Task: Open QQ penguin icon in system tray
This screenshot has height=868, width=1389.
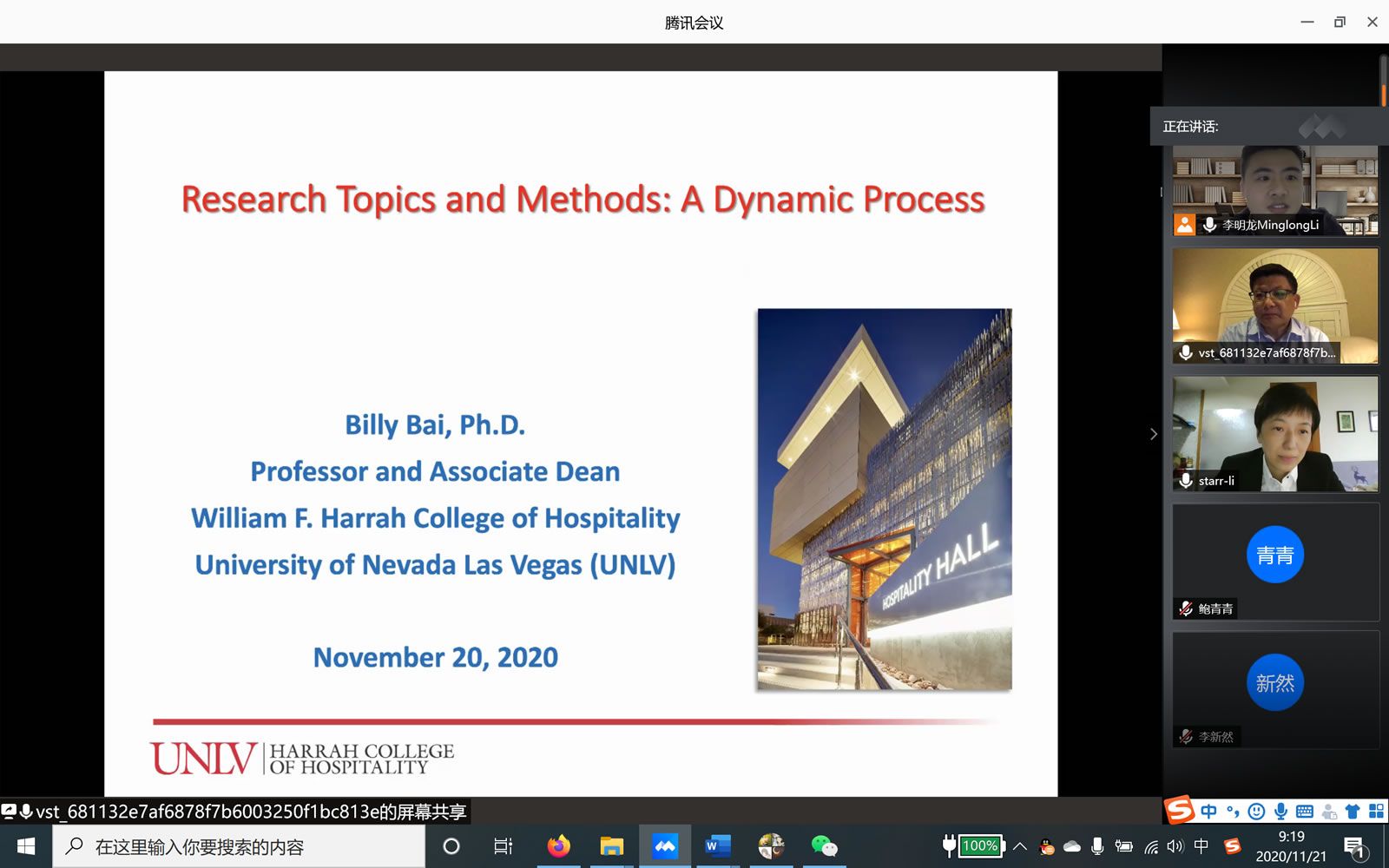Action: [x=1047, y=846]
